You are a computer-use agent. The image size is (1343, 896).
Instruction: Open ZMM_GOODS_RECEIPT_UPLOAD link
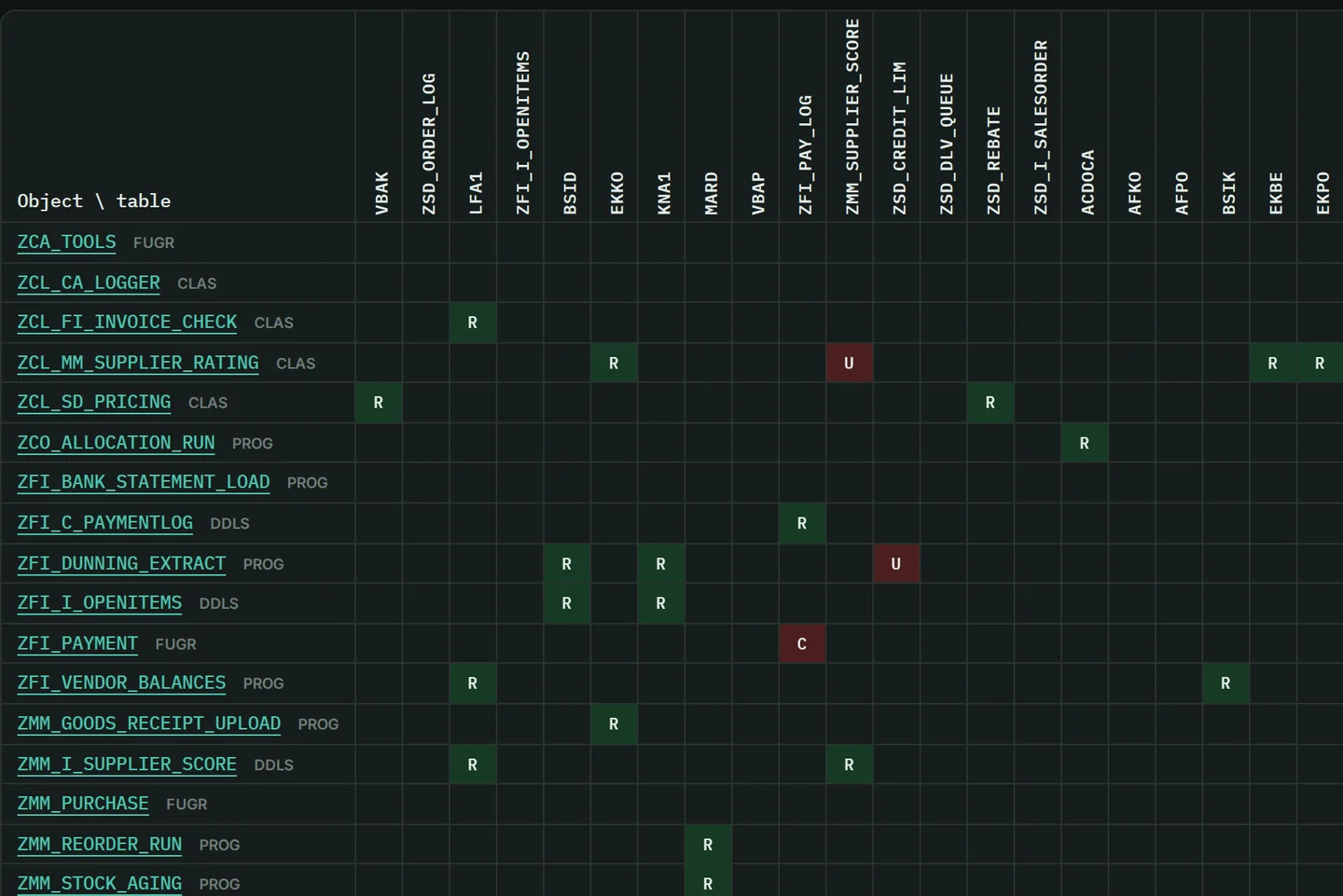click(149, 724)
